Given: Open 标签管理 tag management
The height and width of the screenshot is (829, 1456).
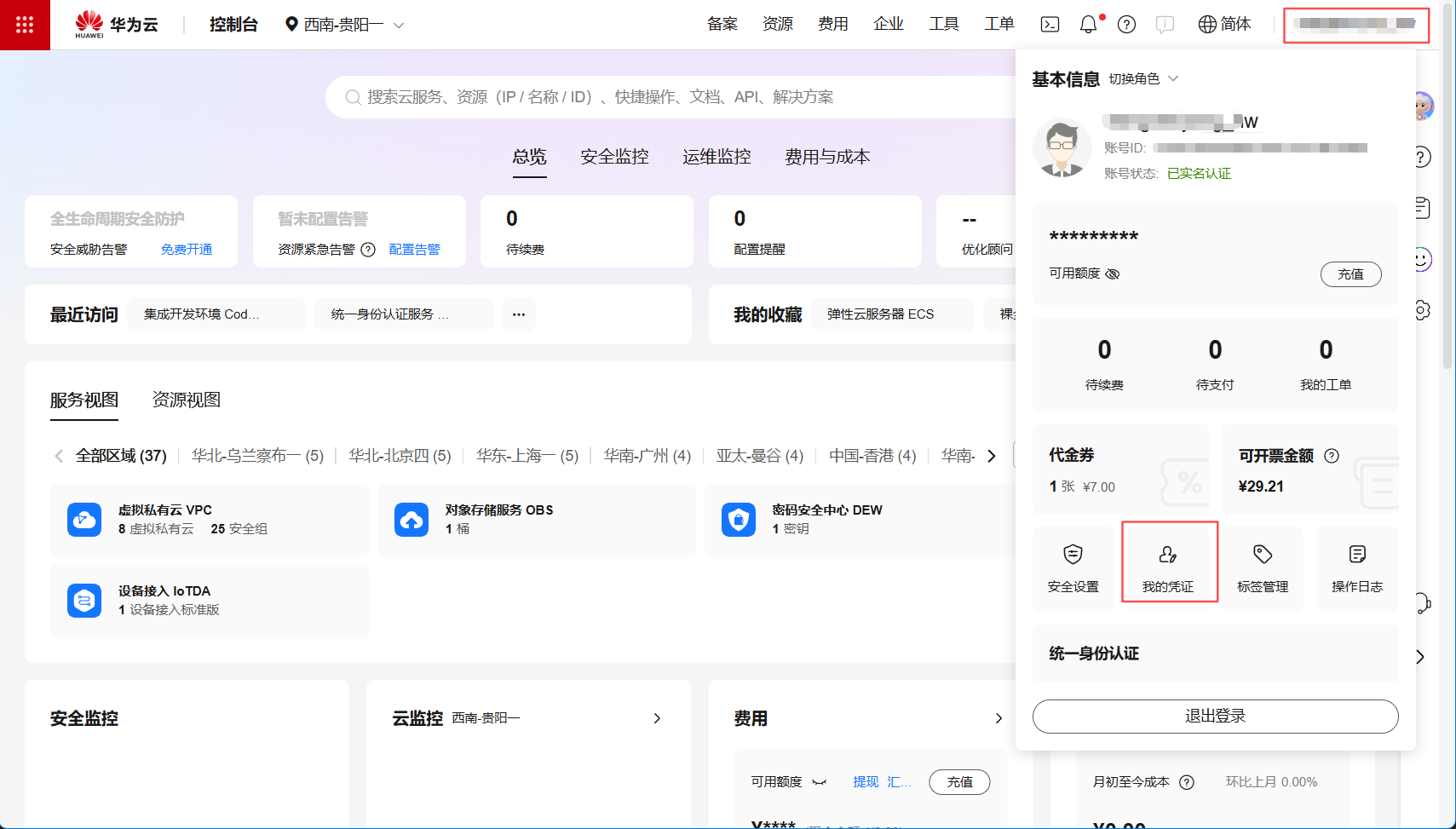Looking at the screenshot, I should tap(1263, 568).
